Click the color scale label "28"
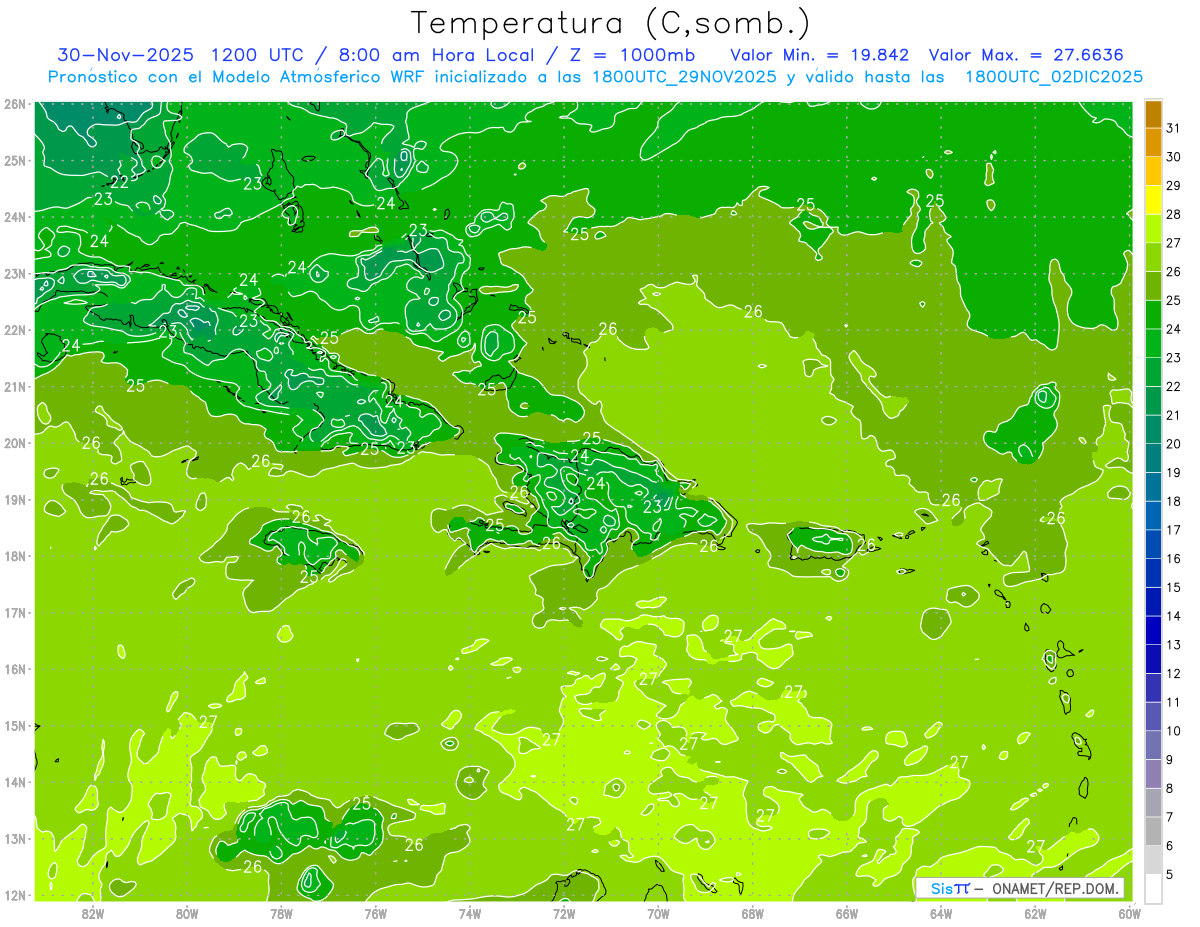 (x=1174, y=214)
